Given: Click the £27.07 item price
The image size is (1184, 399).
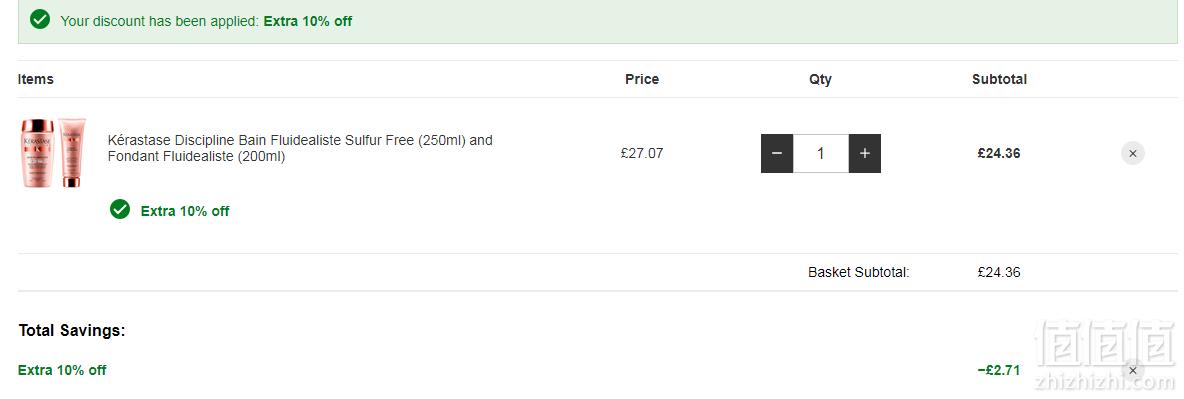Looking at the screenshot, I should point(642,153).
